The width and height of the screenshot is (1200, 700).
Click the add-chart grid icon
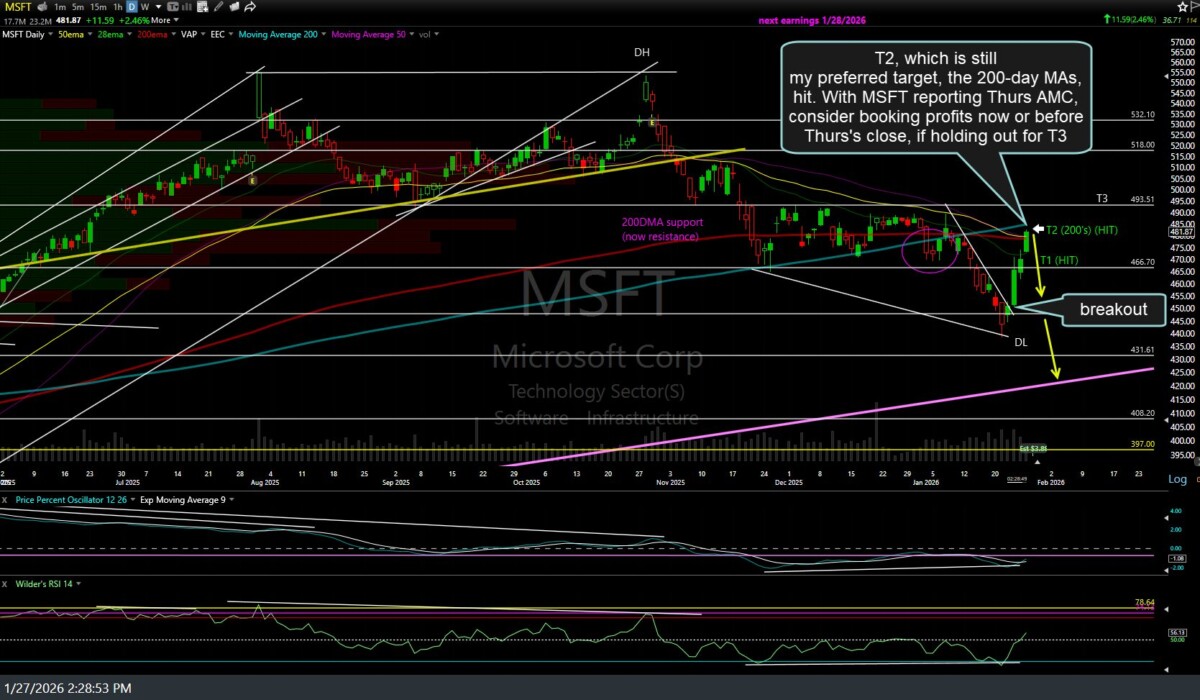(201, 6)
